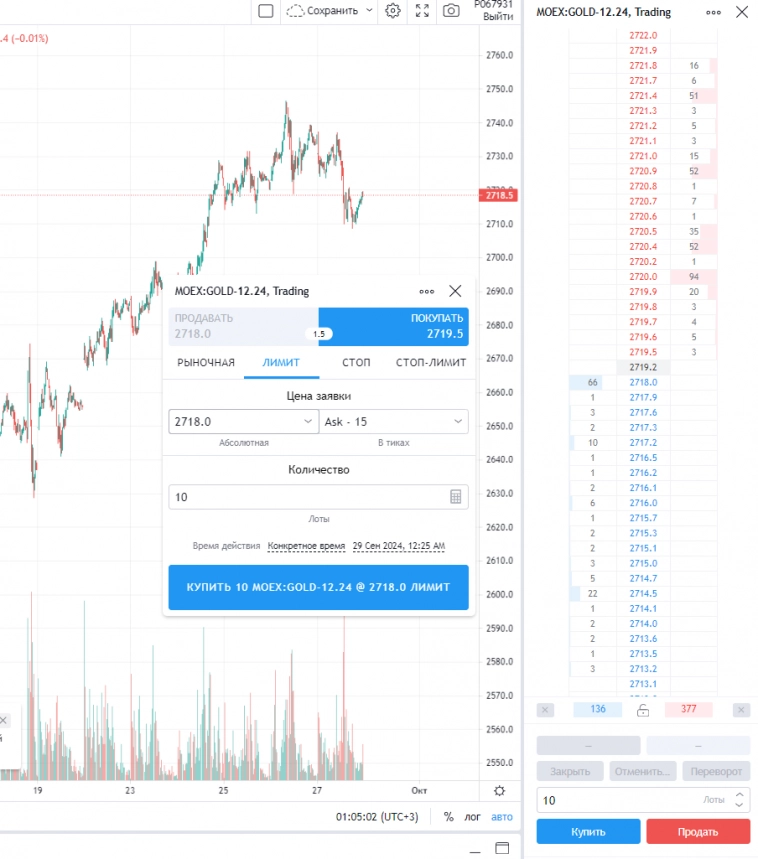Open calculator icon in quantity field

[455, 497]
